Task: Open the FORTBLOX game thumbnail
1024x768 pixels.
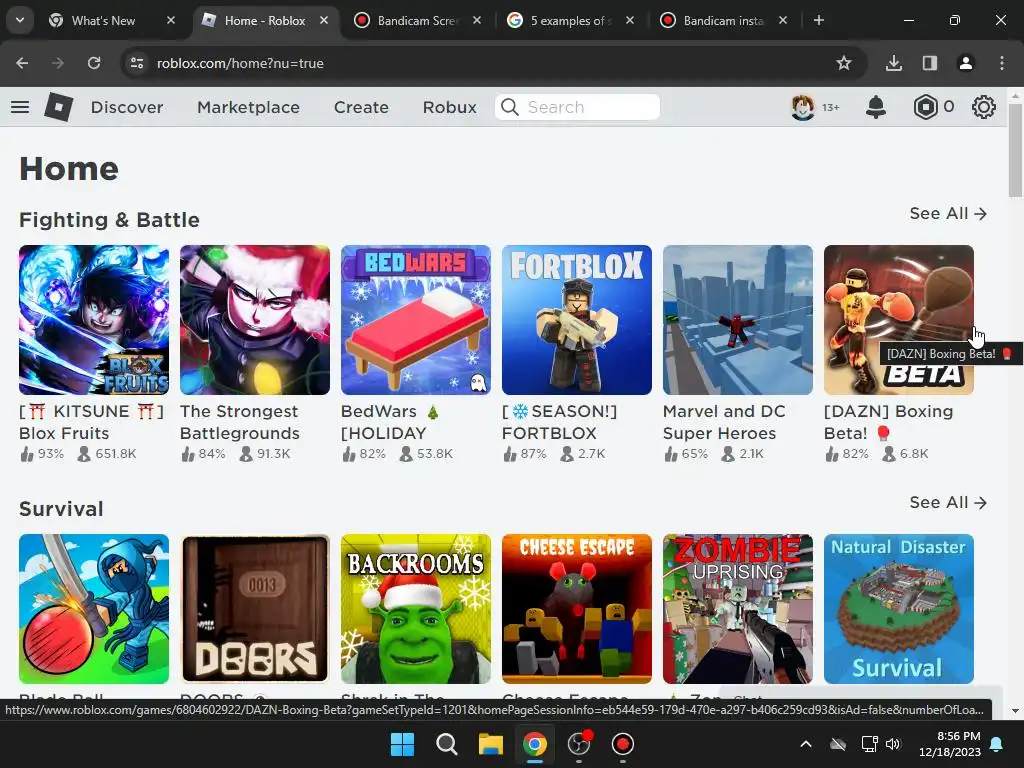Action: pyautogui.click(x=577, y=320)
